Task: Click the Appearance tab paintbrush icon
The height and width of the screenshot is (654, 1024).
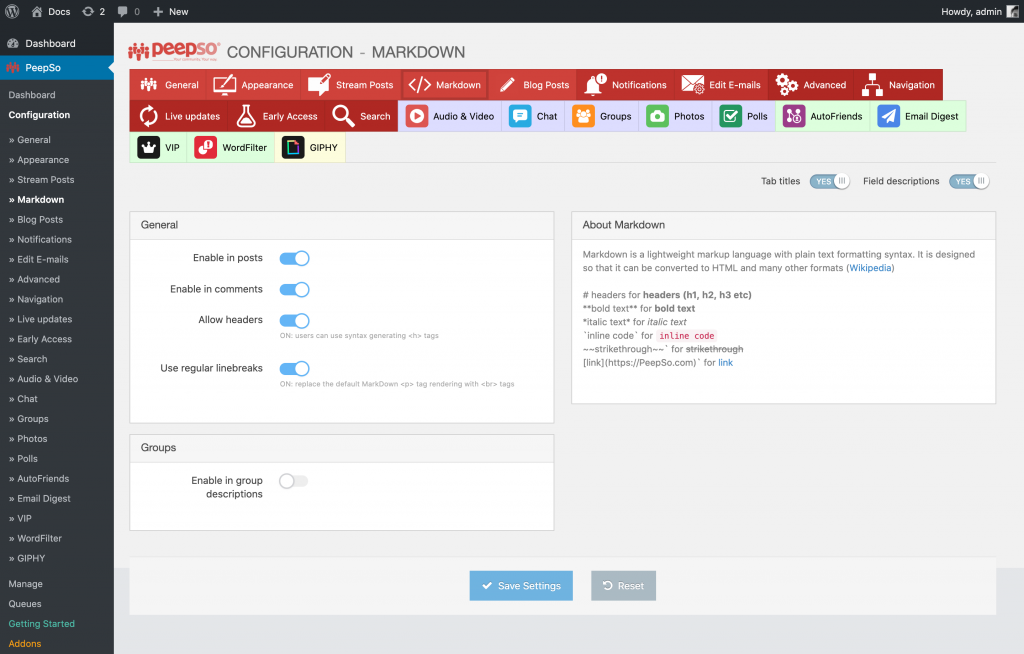Action: click(224, 84)
